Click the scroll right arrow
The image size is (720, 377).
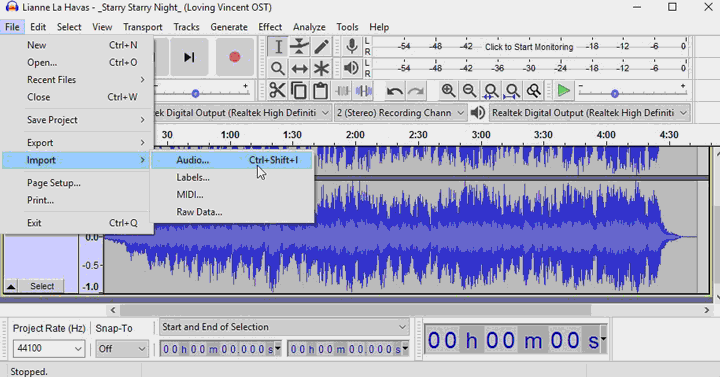[707, 310]
